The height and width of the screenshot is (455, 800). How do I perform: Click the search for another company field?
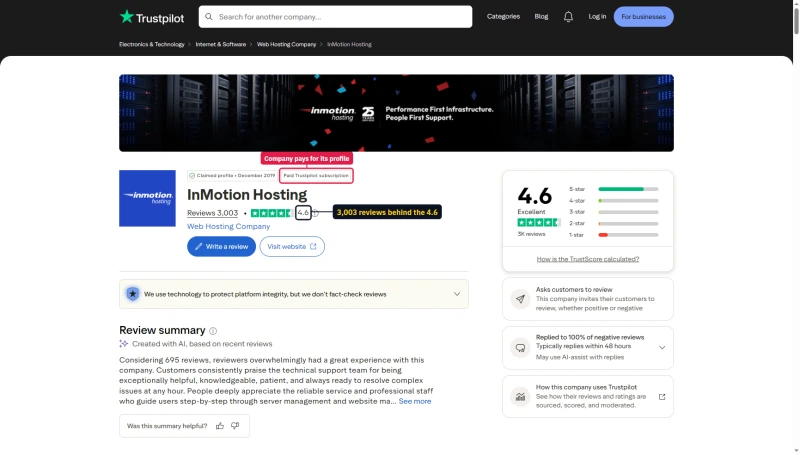point(335,17)
